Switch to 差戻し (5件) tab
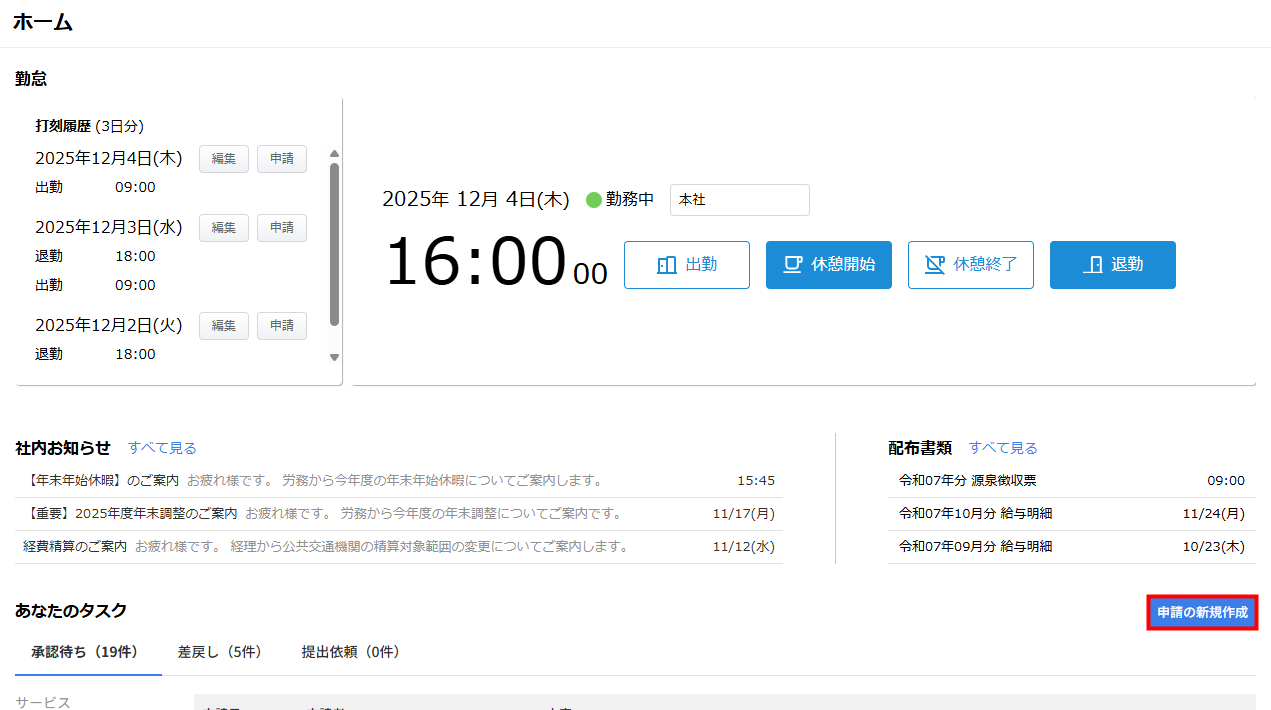The width and height of the screenshot is (1271, 710). point(219,652)
